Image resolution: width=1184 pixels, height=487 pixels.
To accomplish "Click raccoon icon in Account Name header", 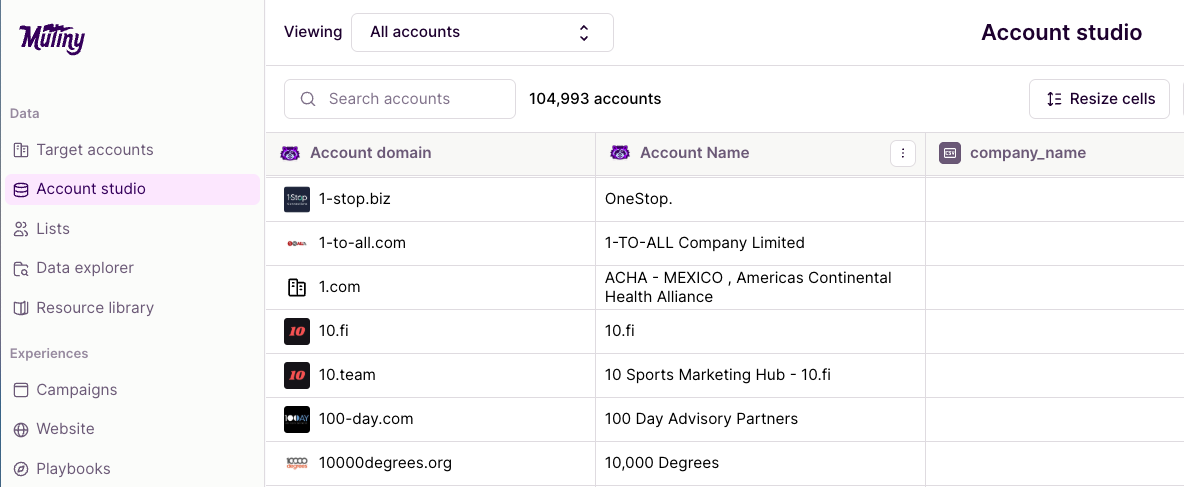I will (620, 153).
